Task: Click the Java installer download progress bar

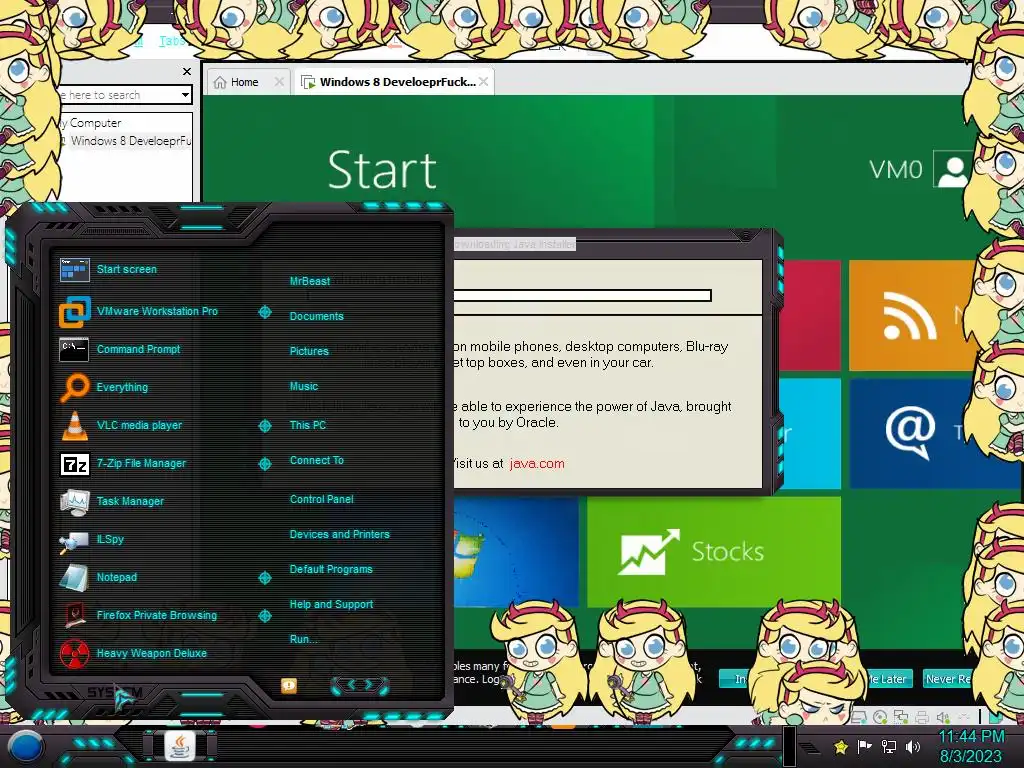Action: (582, 296)
